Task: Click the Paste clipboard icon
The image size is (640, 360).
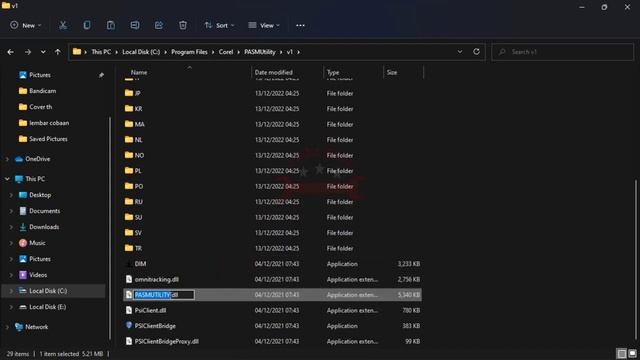Action: [111, 25]
